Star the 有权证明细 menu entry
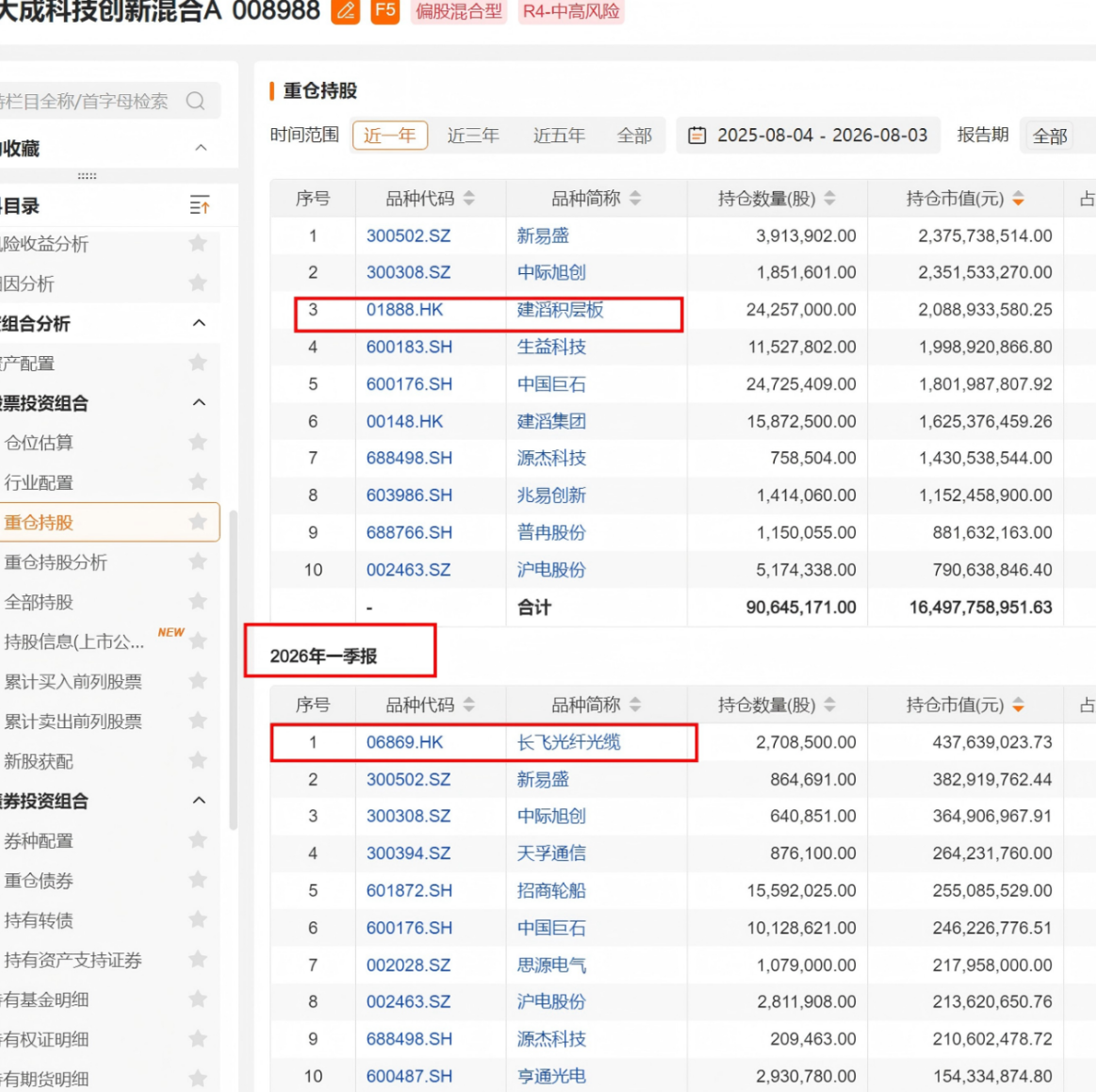The height and width of the screenshot is (1092, 1096). pos(198,1039)
